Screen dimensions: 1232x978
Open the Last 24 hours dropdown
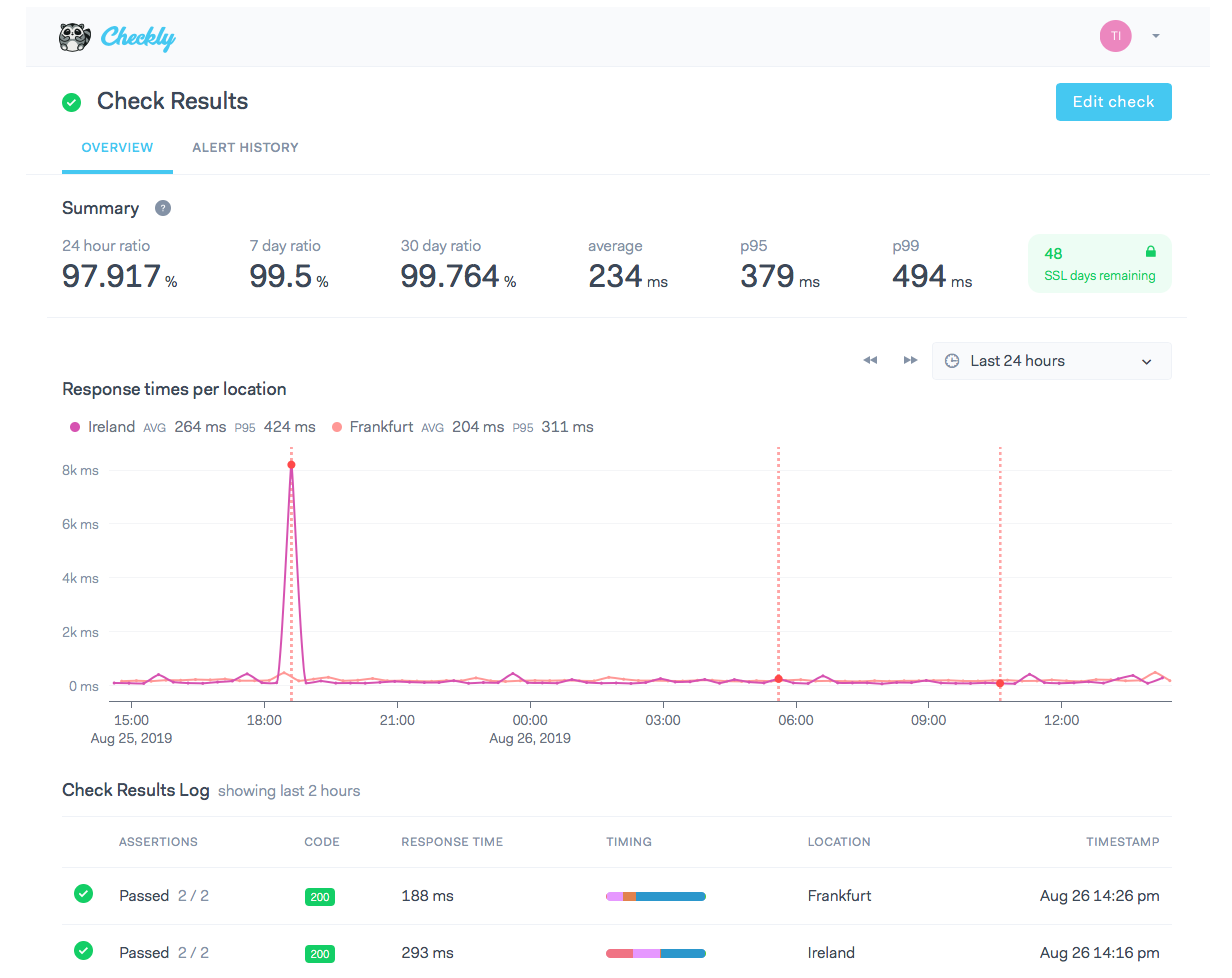[1051, 361]
